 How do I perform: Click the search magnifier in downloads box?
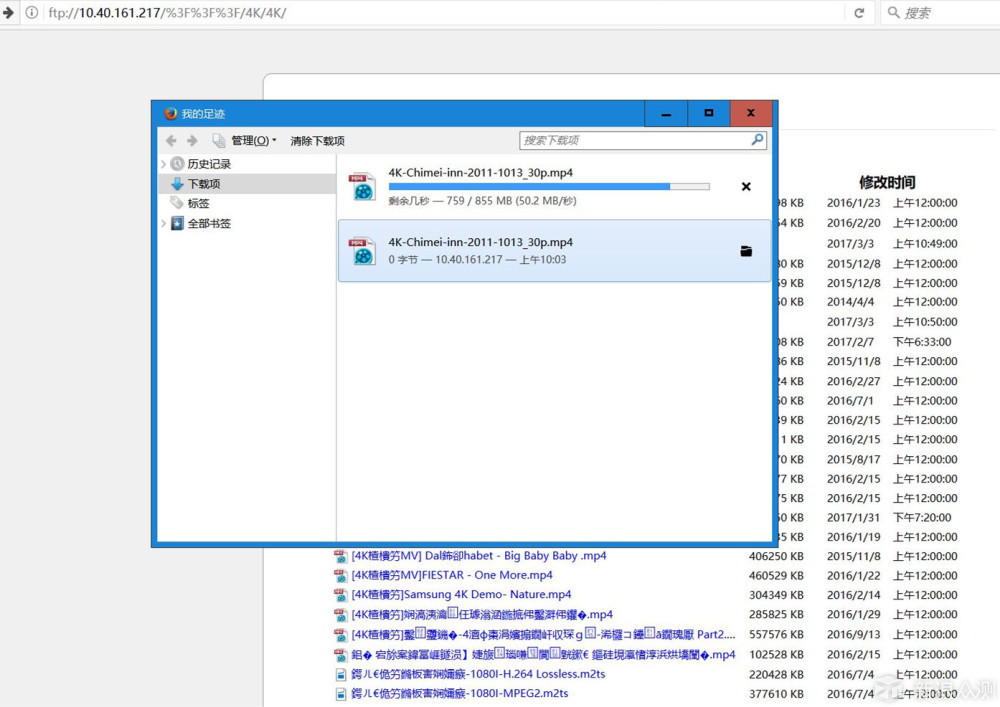(758, 140)
